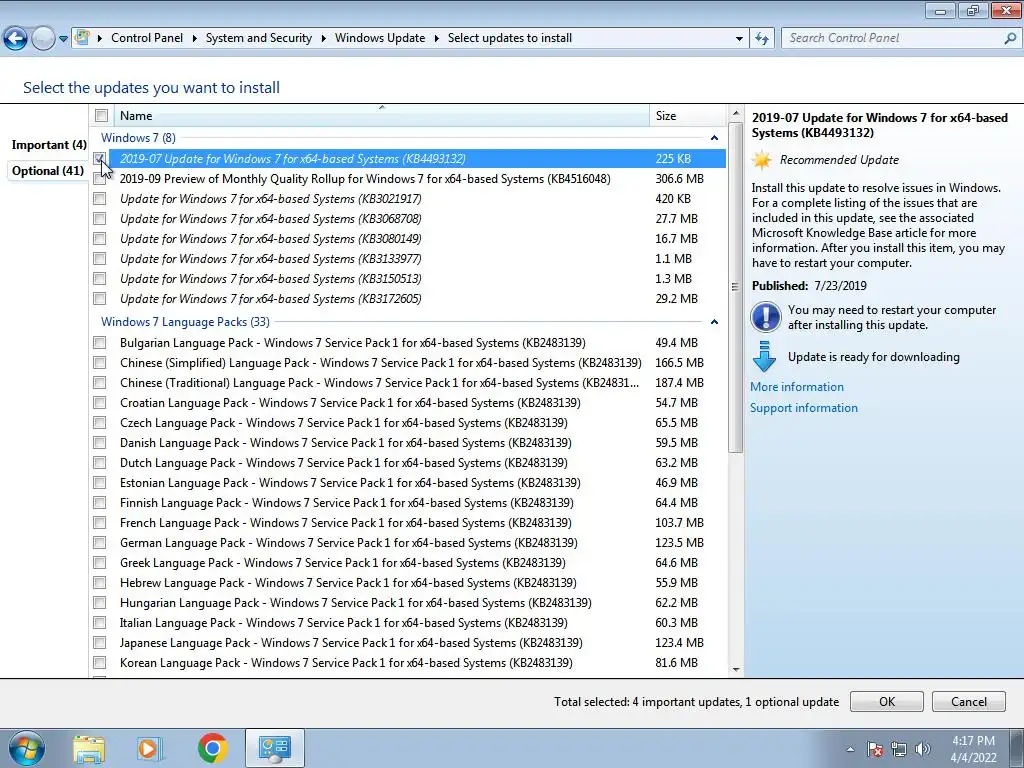Open the recent pages dropdown arrow
The height and width of the screenshot is (768, 1024).
click(x=63, y=39)
